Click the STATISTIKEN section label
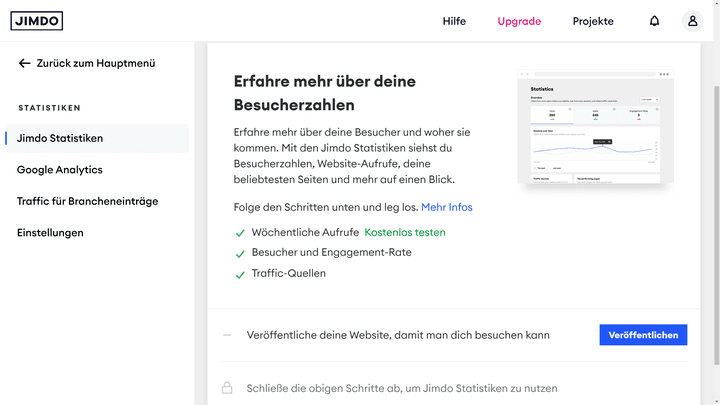Viewport: 720px width, 405px height. click(50, 108)
